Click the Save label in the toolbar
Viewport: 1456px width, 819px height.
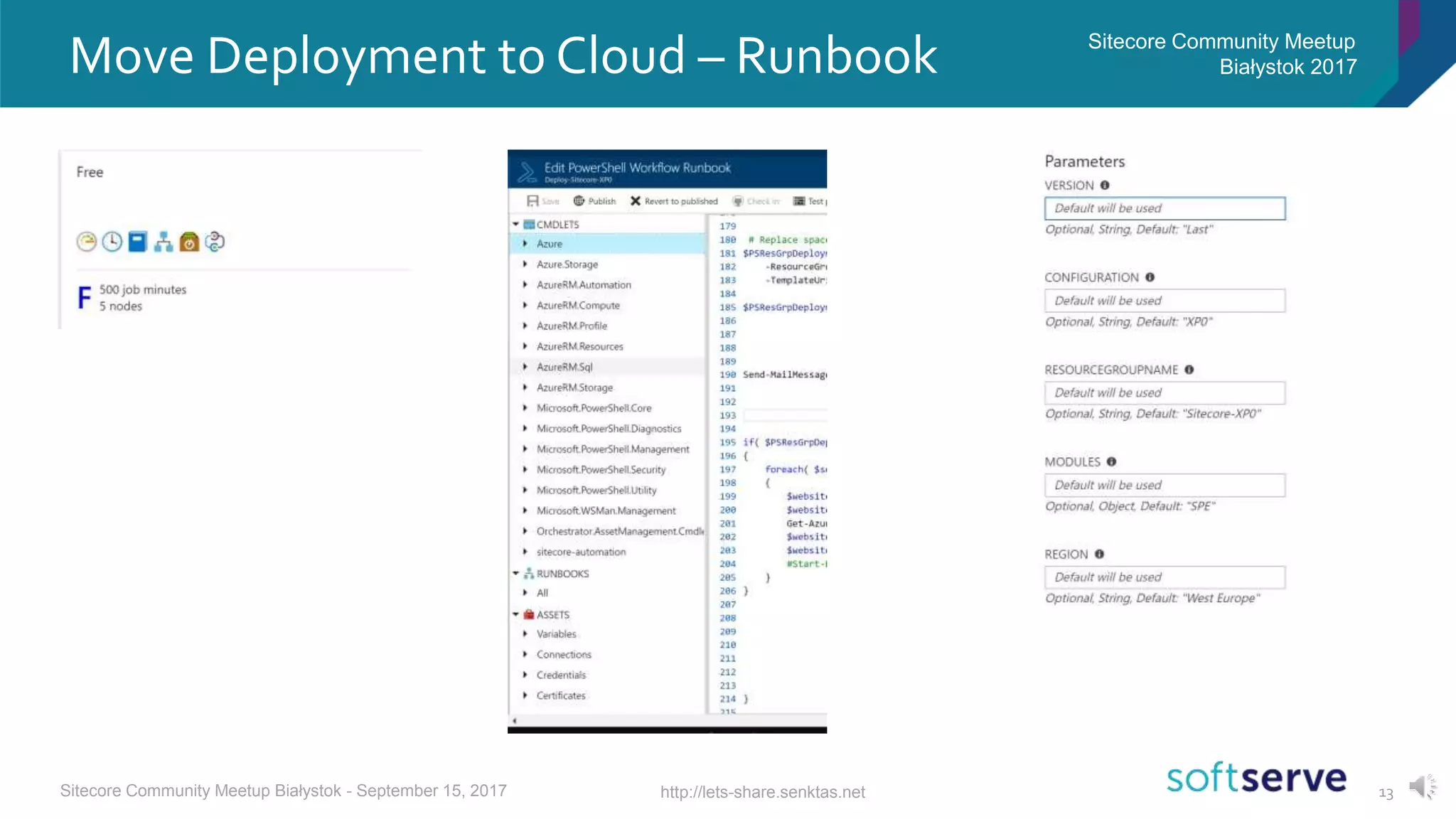[x=550, y=201]
